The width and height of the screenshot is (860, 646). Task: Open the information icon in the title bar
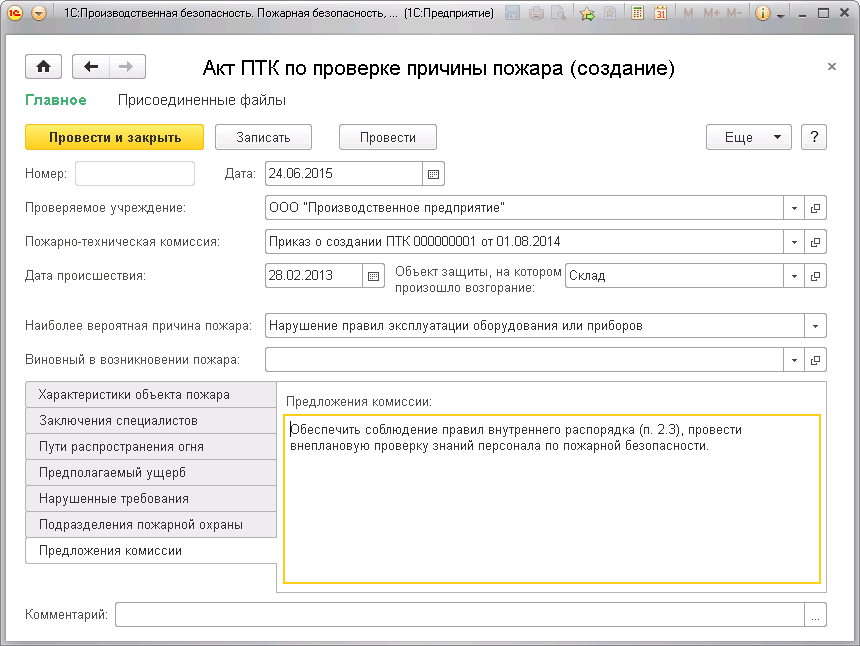point(764,13)
